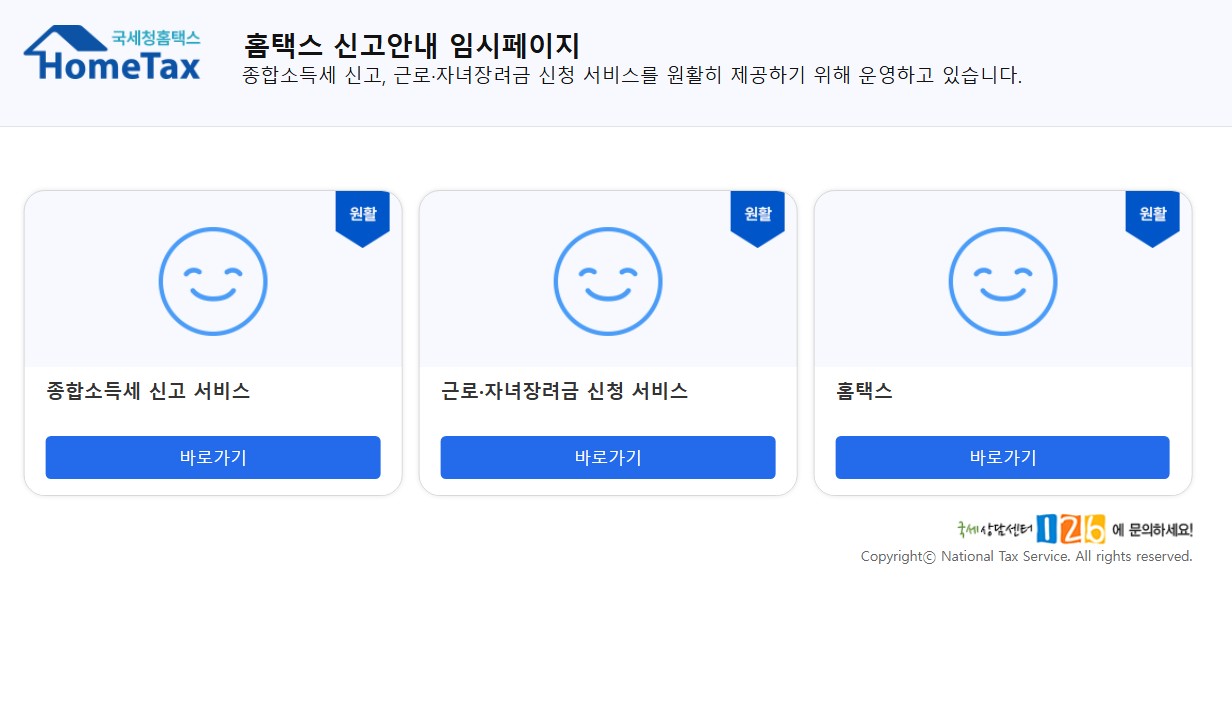
Task: Select the 홈택스 card title text
Action: 864,391
